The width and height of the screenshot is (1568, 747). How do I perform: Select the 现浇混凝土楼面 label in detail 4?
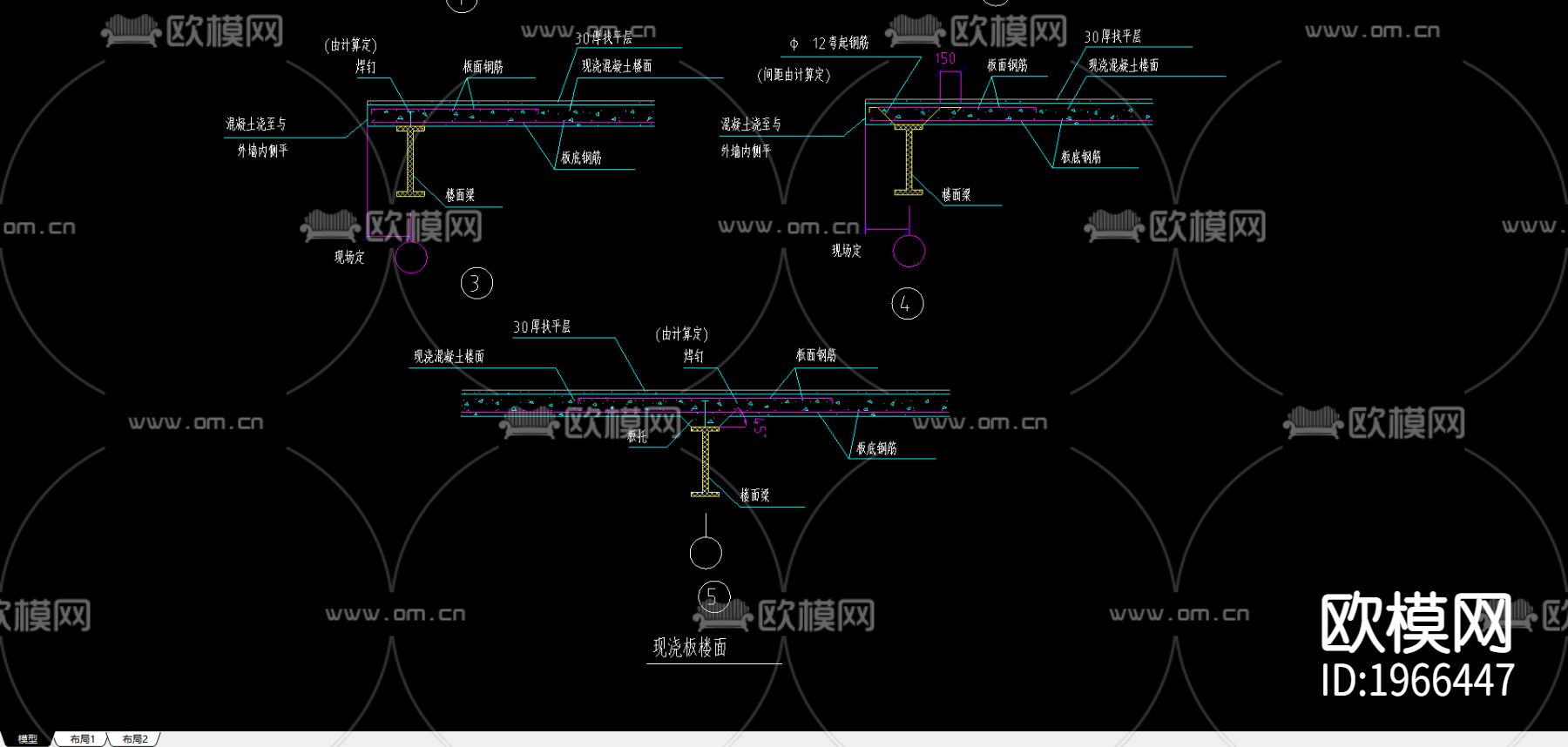1124,65
